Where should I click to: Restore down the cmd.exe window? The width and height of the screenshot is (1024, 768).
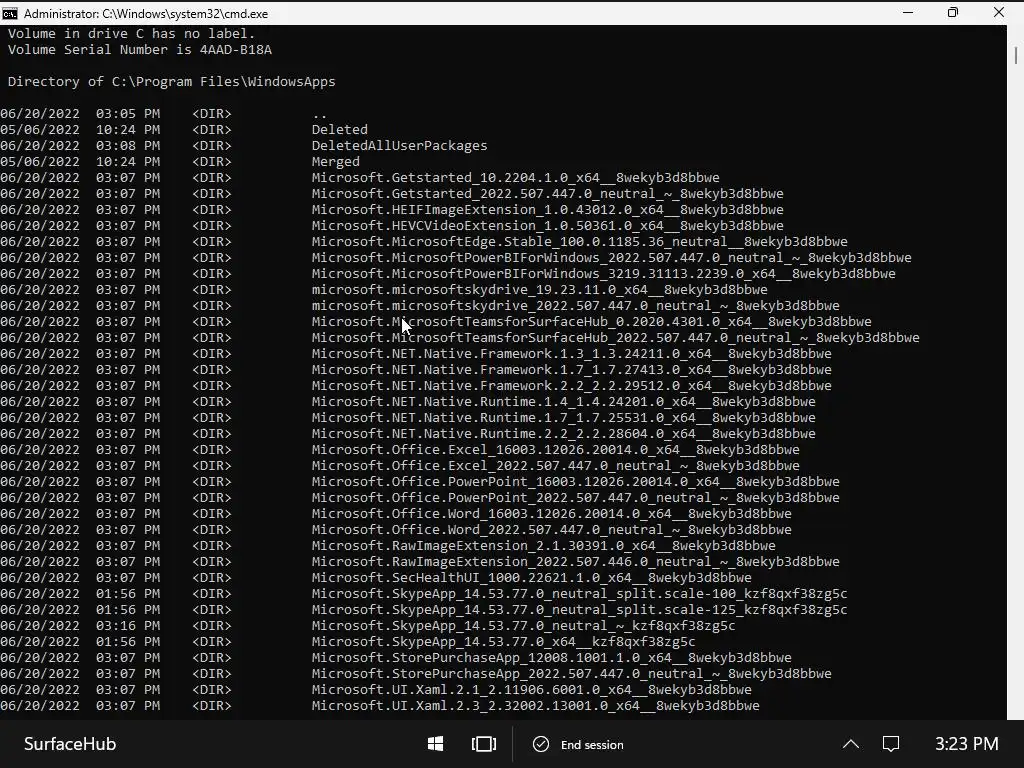click(953, 12)
